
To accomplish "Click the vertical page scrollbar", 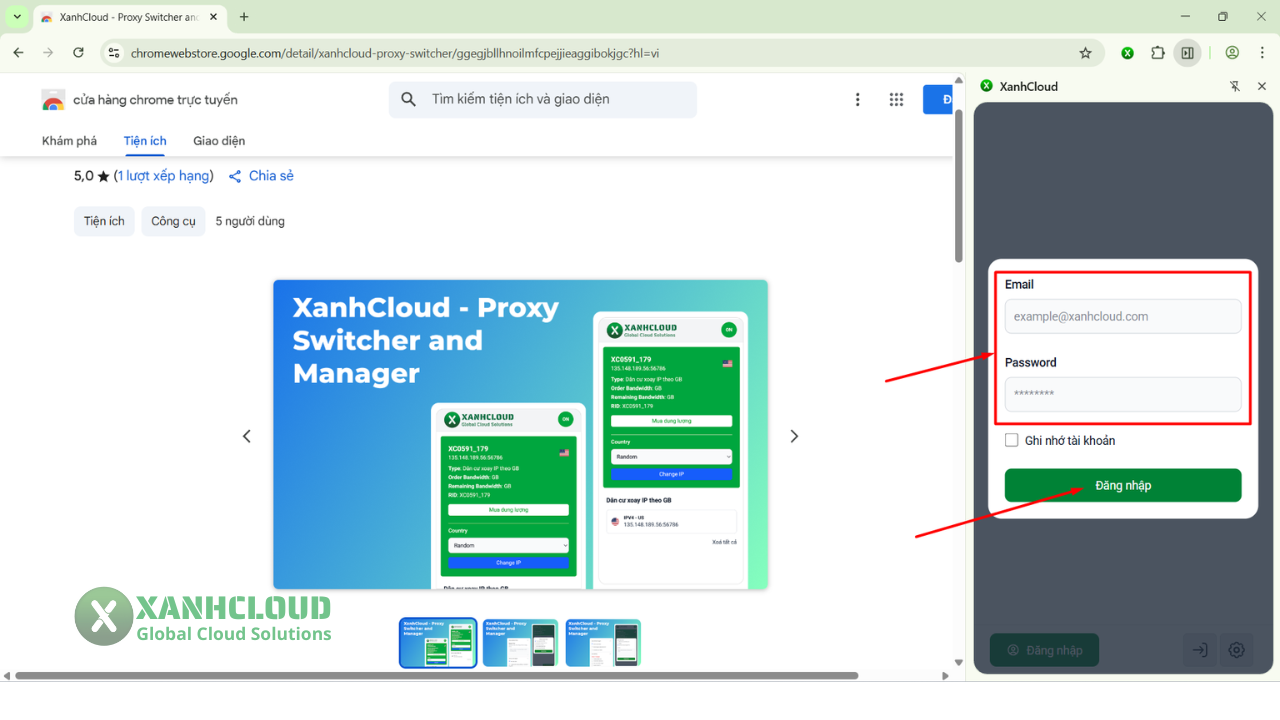I will click(958, 185).
